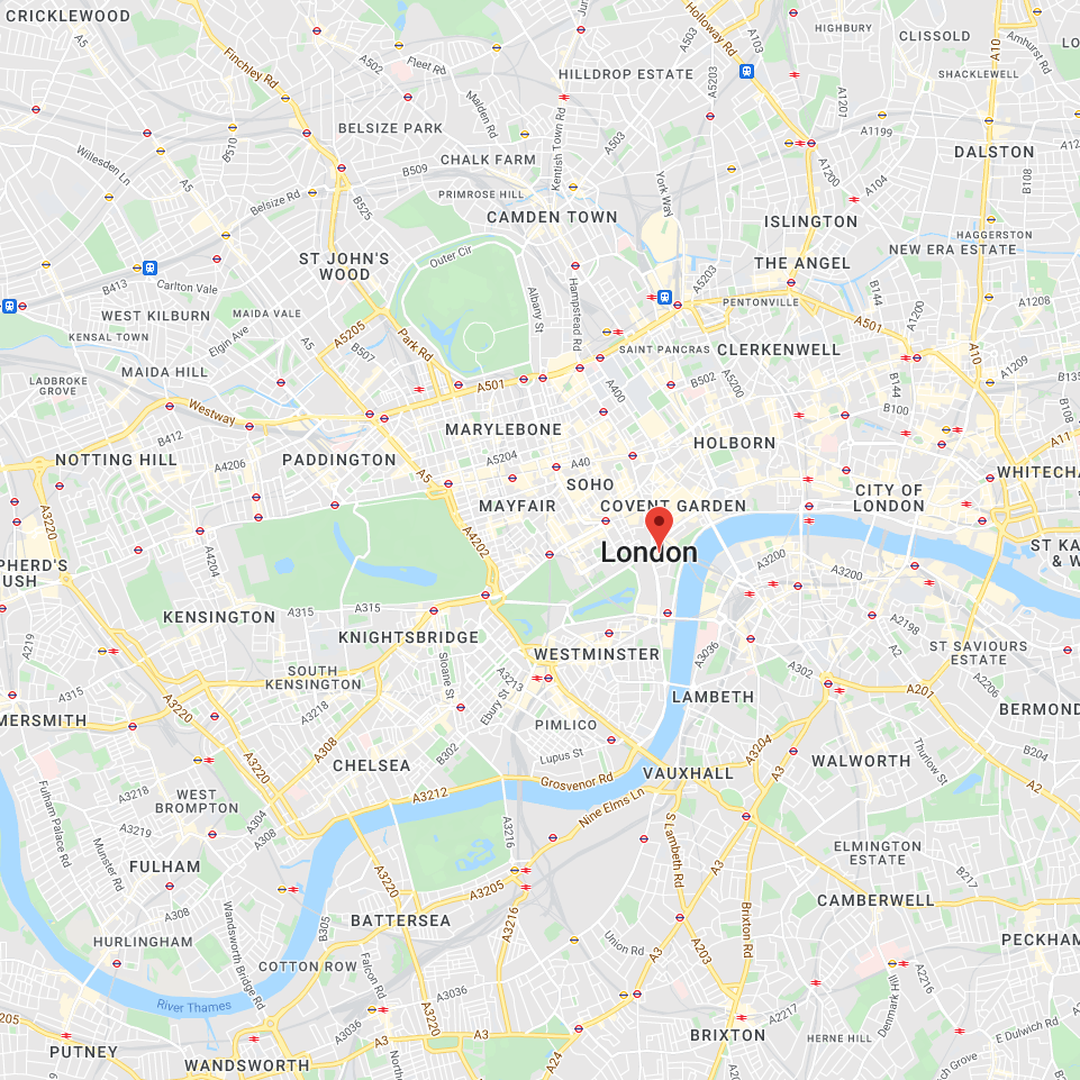Select the Camden Town district label

tap(552, 217)
